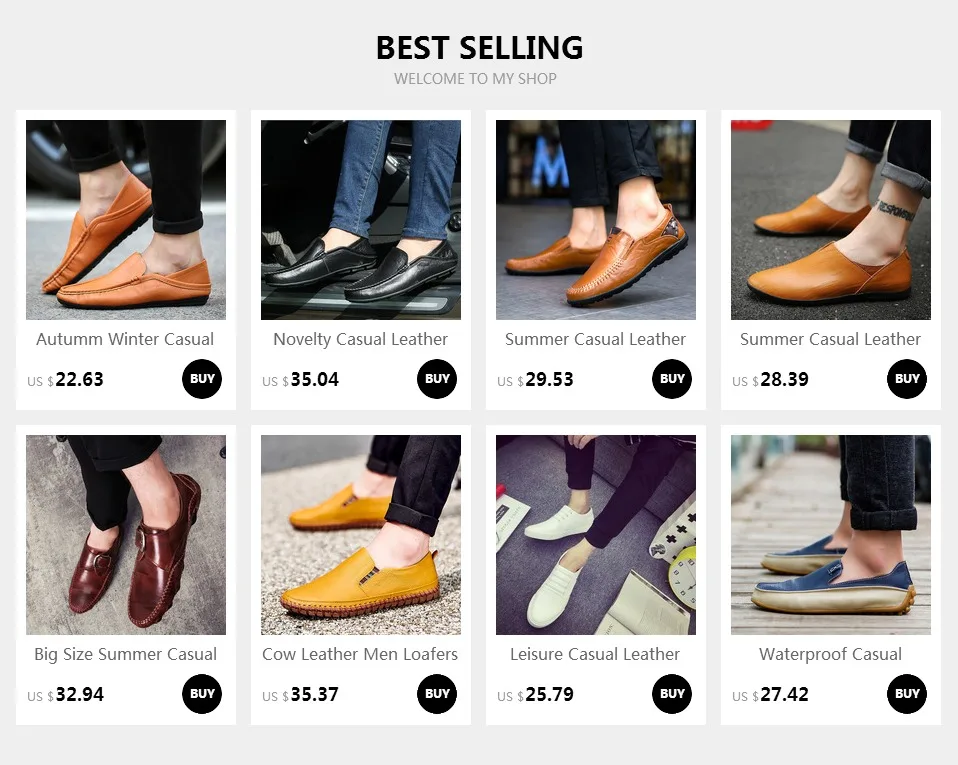The width and height of the screenshot is (958, 765).
Task: View the yellow loafers product photo
Action: point(361,535)
